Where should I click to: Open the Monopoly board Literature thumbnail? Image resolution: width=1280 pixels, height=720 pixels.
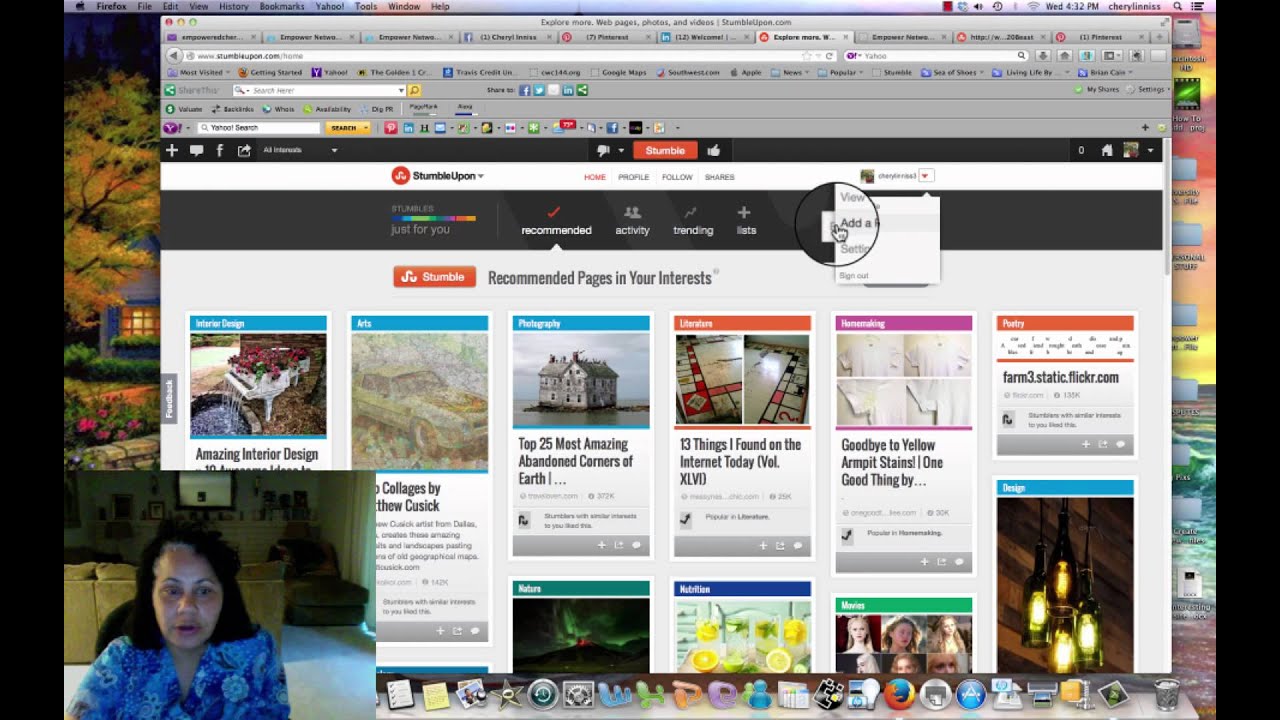742,380
